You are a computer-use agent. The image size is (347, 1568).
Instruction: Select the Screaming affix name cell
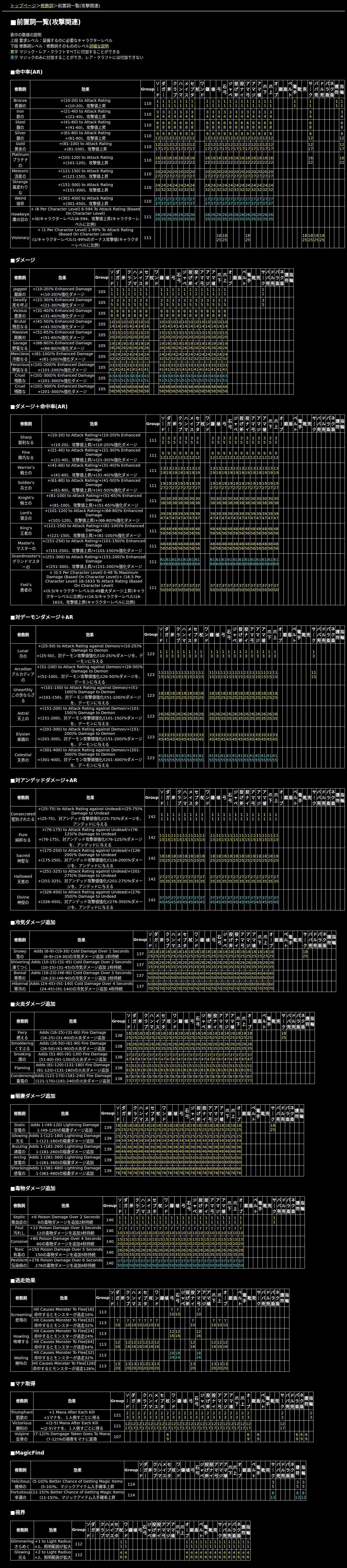coord(21,1317)
